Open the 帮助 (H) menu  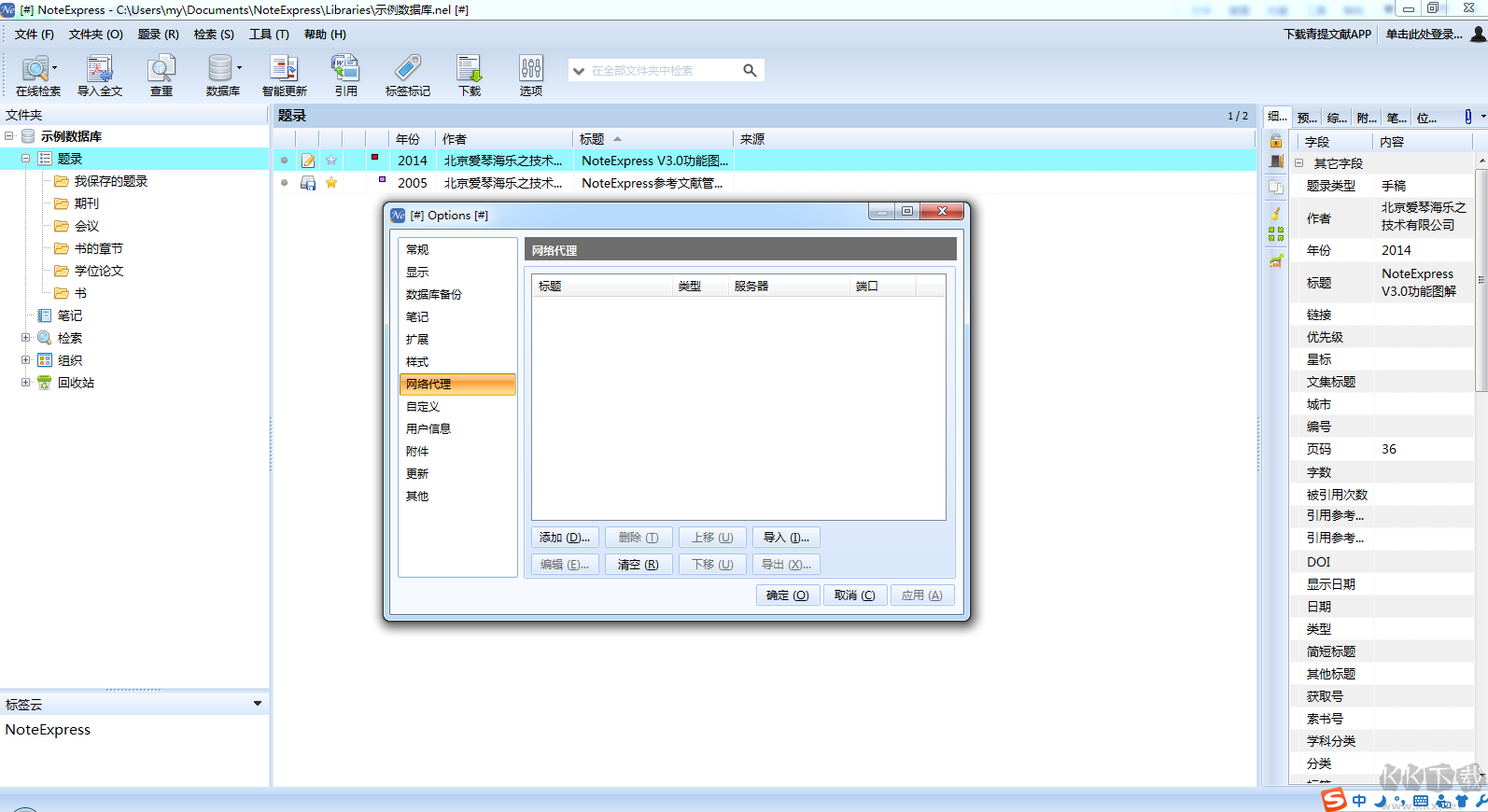coord(325,35)
